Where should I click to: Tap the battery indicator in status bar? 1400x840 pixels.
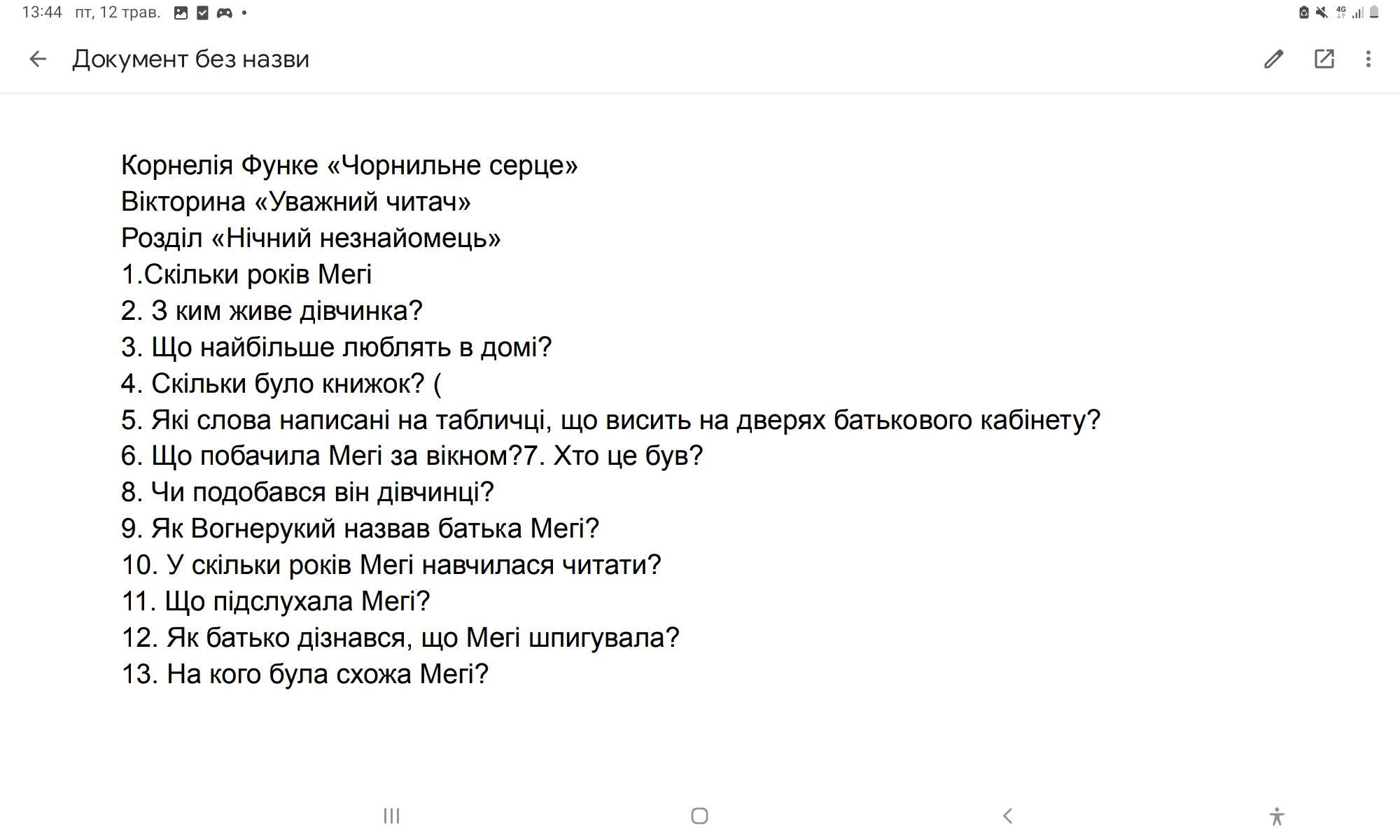pos(1373,13)
